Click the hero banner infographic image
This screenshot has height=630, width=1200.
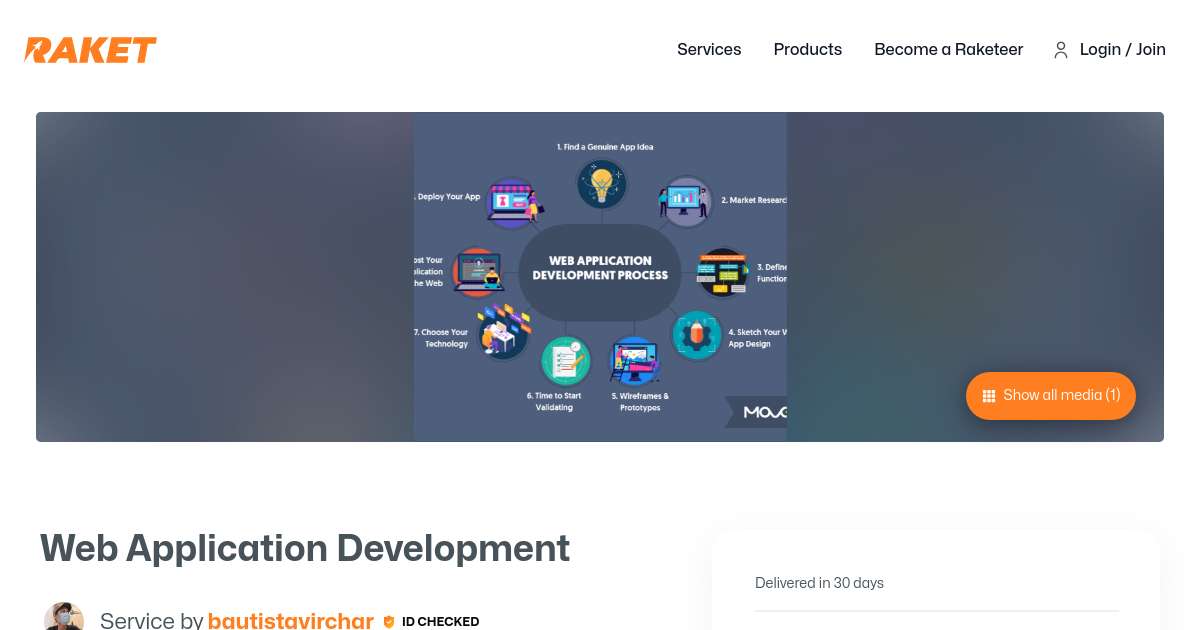tap(600, 277)
